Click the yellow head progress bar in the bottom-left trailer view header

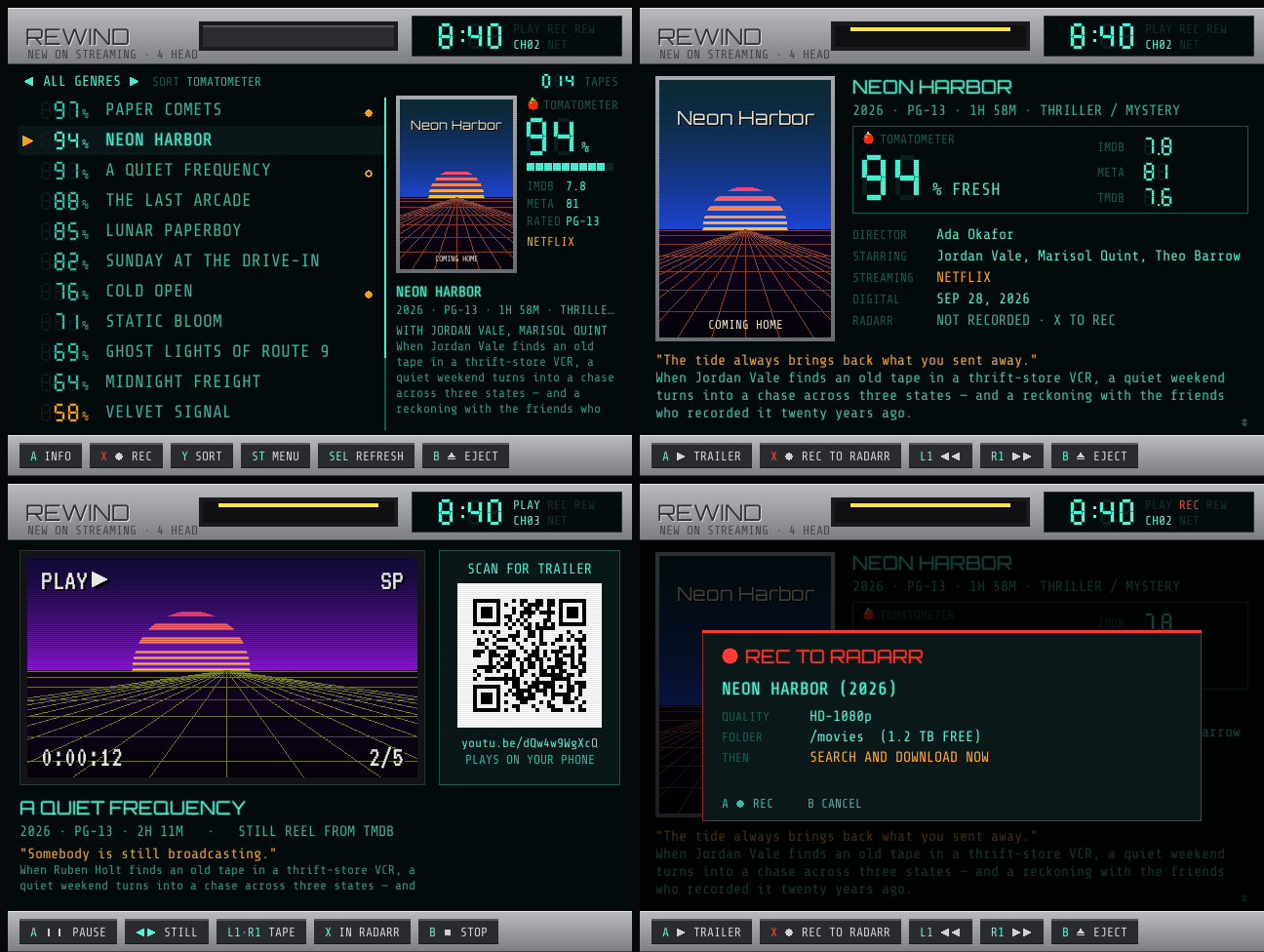298,505
